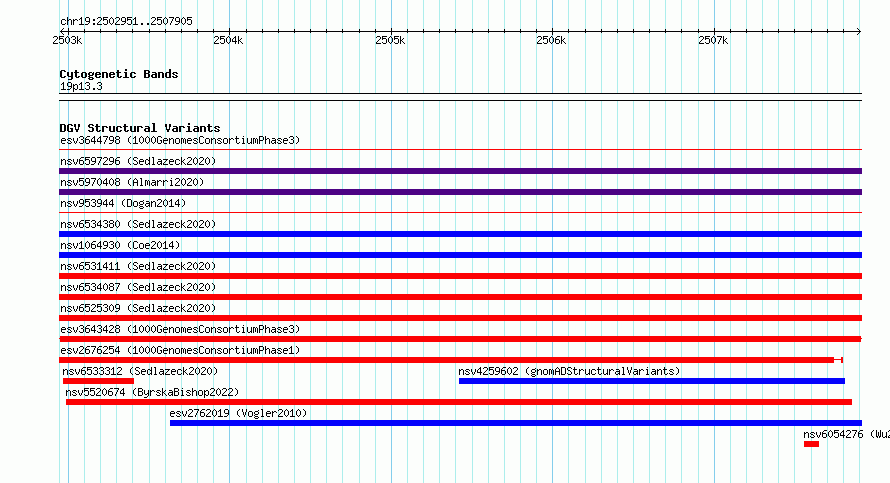
Task: Click the 2507k ruler tick label
Action: point(713,40)
